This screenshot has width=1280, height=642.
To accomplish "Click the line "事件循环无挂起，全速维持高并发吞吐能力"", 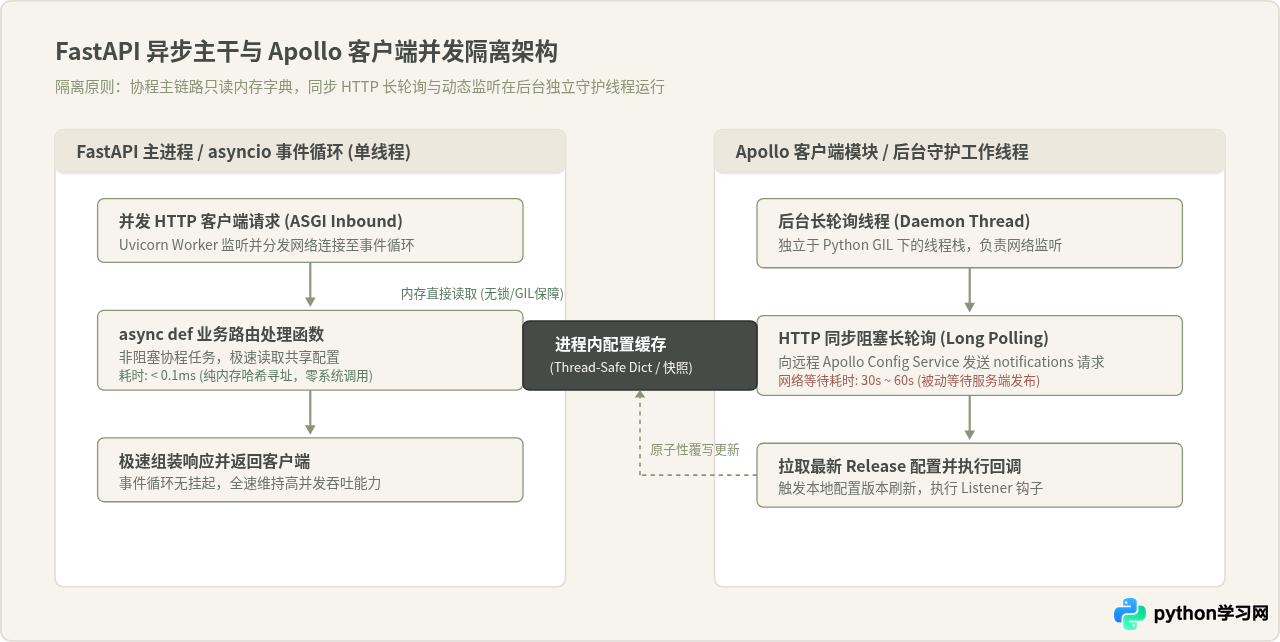I will (250, 484).
